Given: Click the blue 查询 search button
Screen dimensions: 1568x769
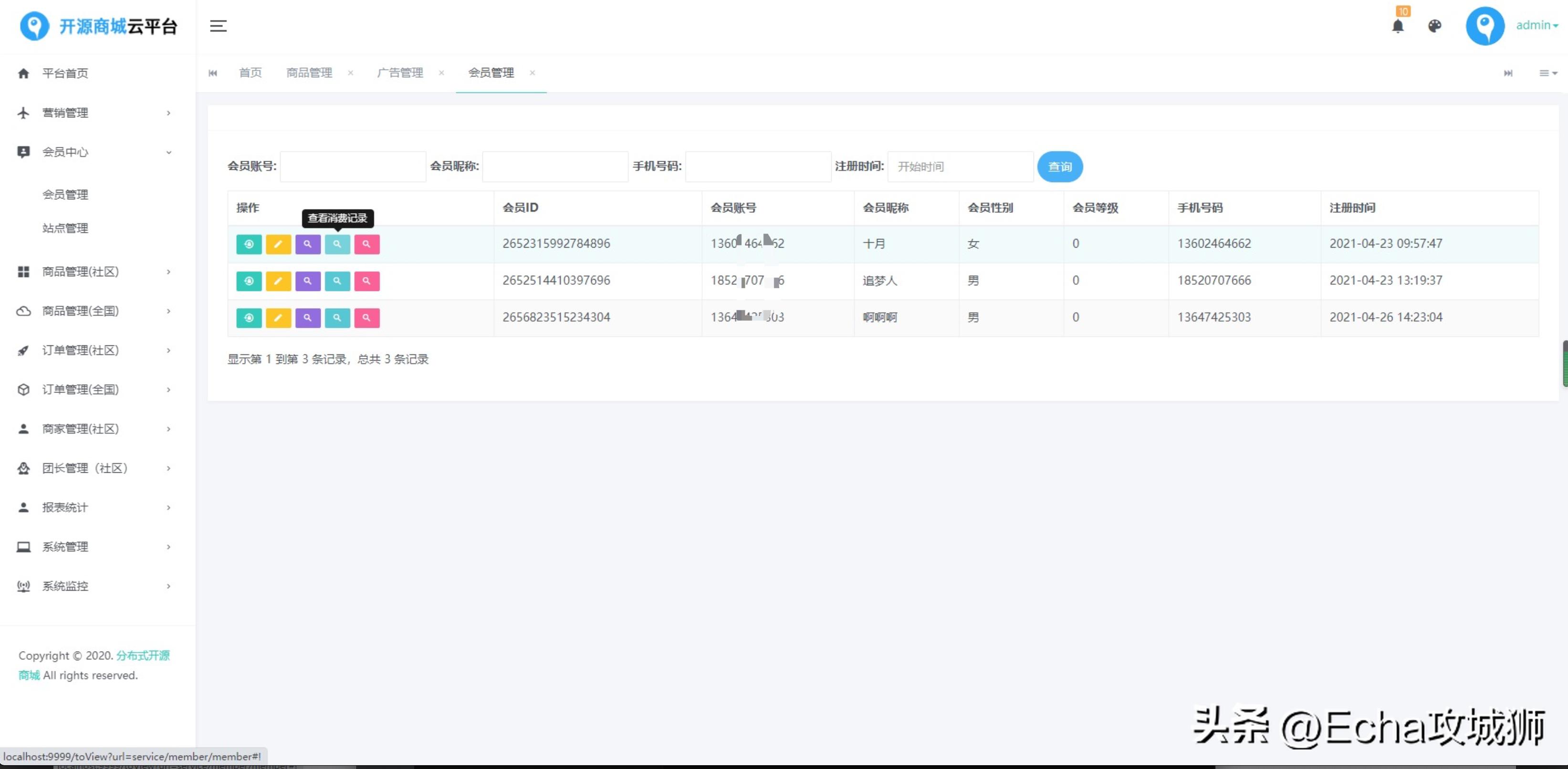Looking at the screenshot, I should click(x=1060, y=166).
